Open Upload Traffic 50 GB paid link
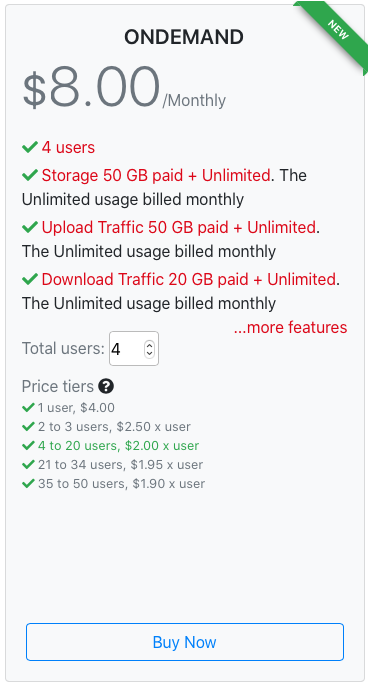The width and height of the screenshot is (371, 688). tap(178, 227)
